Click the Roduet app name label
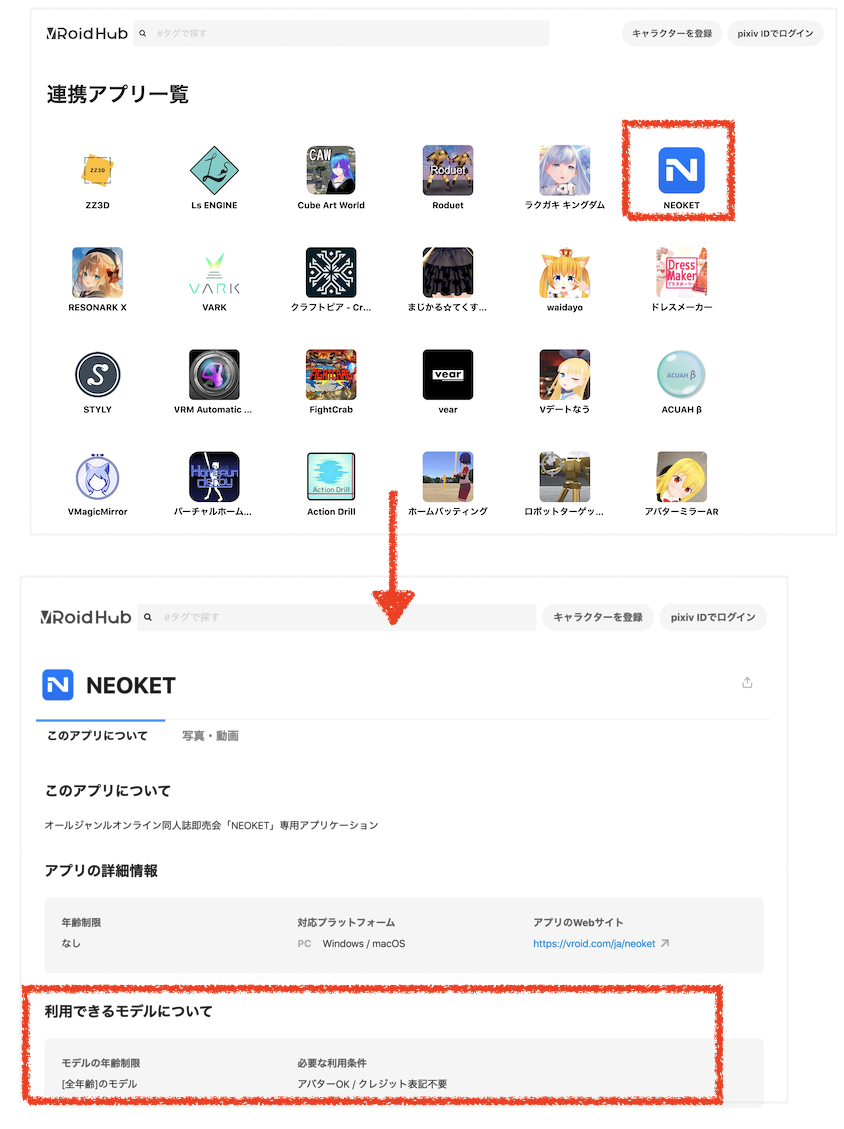 click(x=448, y=205)
